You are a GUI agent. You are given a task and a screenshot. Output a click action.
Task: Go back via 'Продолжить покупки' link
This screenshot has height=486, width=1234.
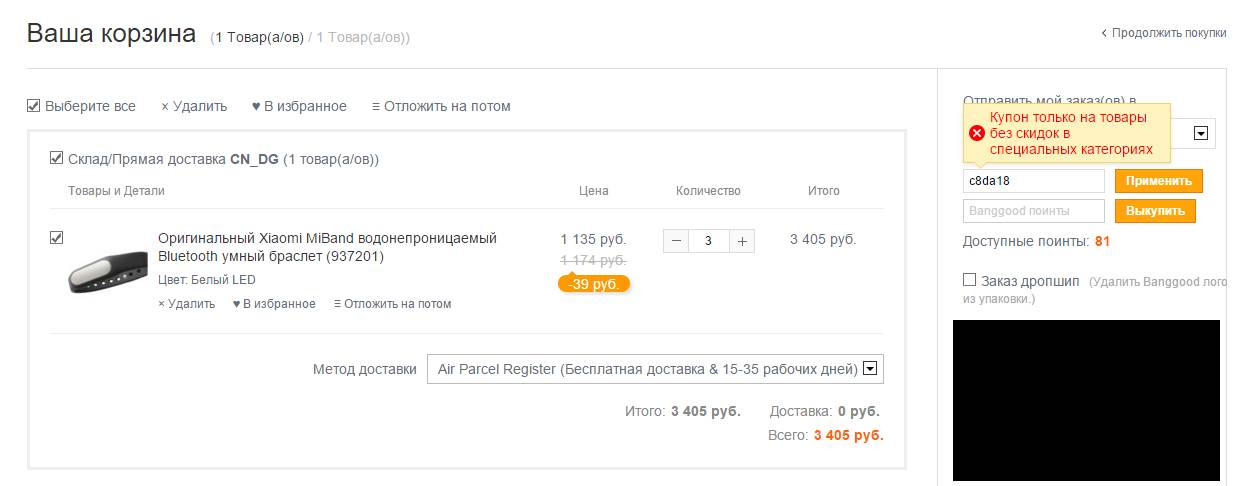[x=1163, y=33]
